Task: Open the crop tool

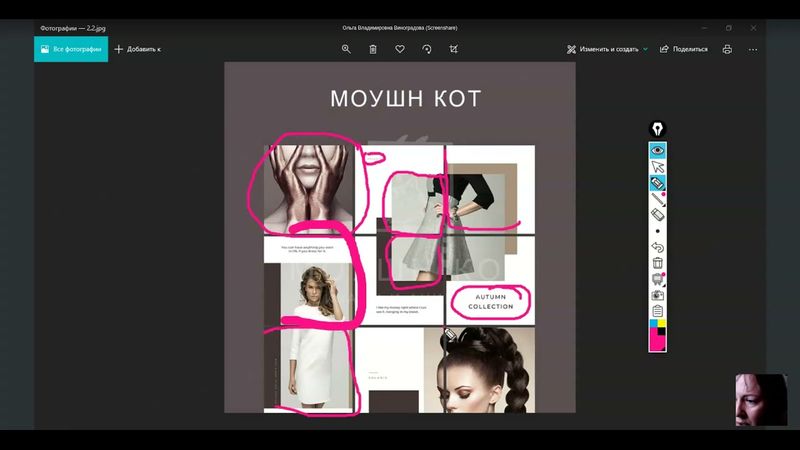Action: 454,49
